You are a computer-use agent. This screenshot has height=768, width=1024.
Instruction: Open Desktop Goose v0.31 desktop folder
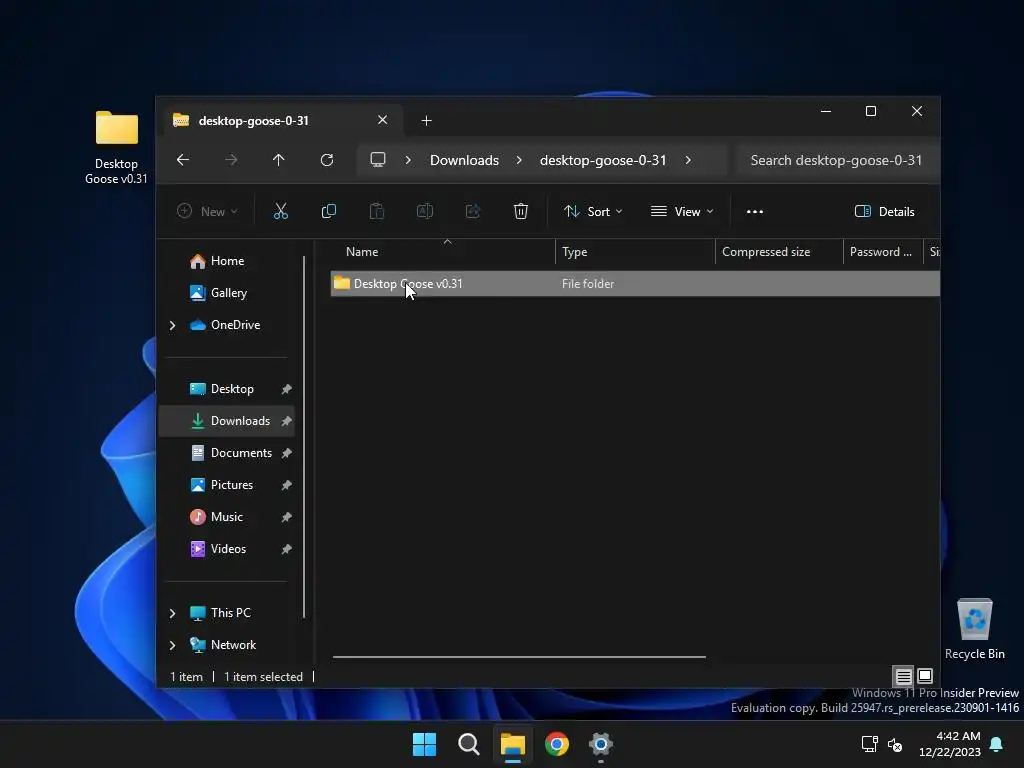pyautogui.click(x=116, y=147)
